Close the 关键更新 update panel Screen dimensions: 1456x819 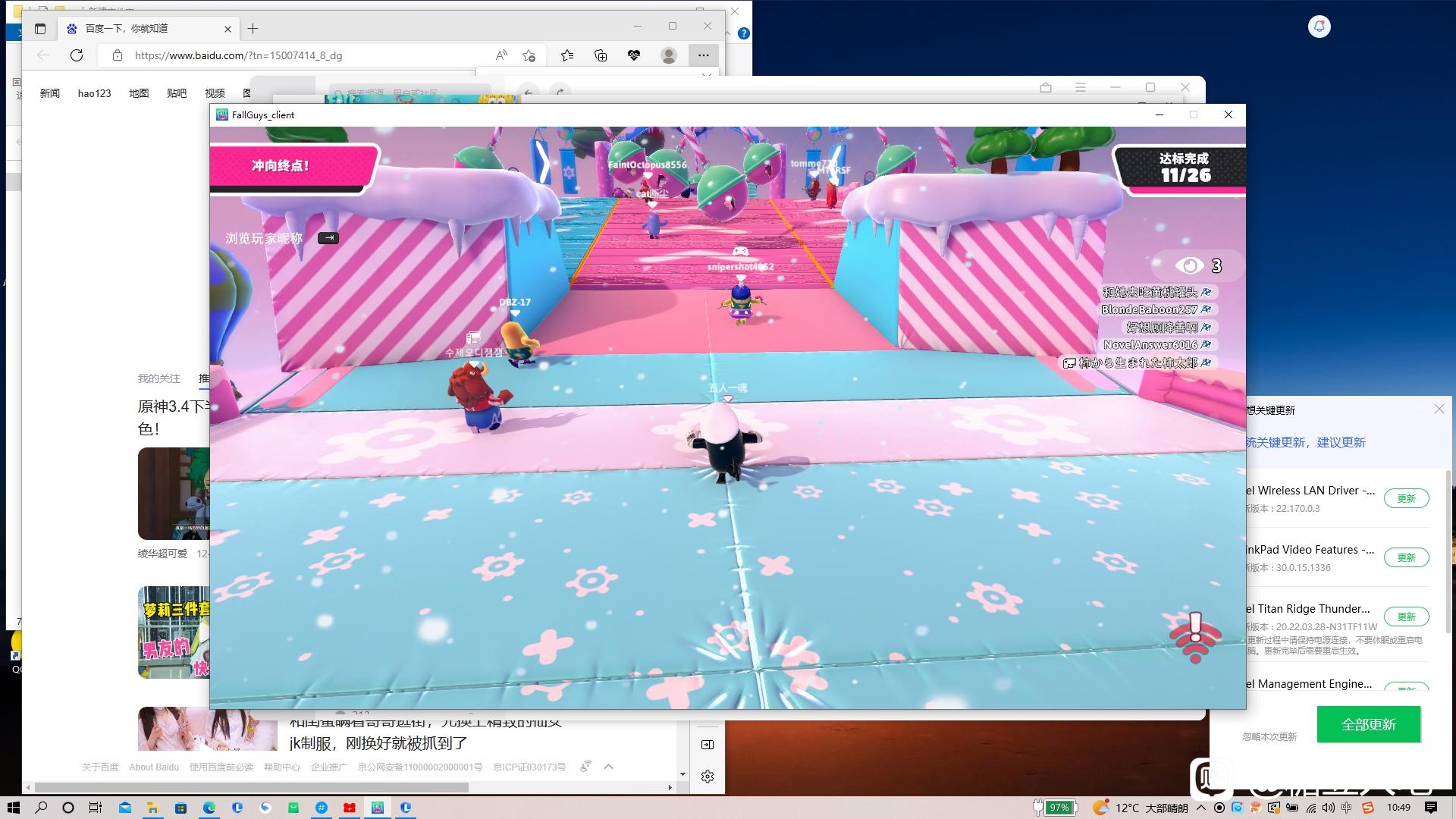1439,409
